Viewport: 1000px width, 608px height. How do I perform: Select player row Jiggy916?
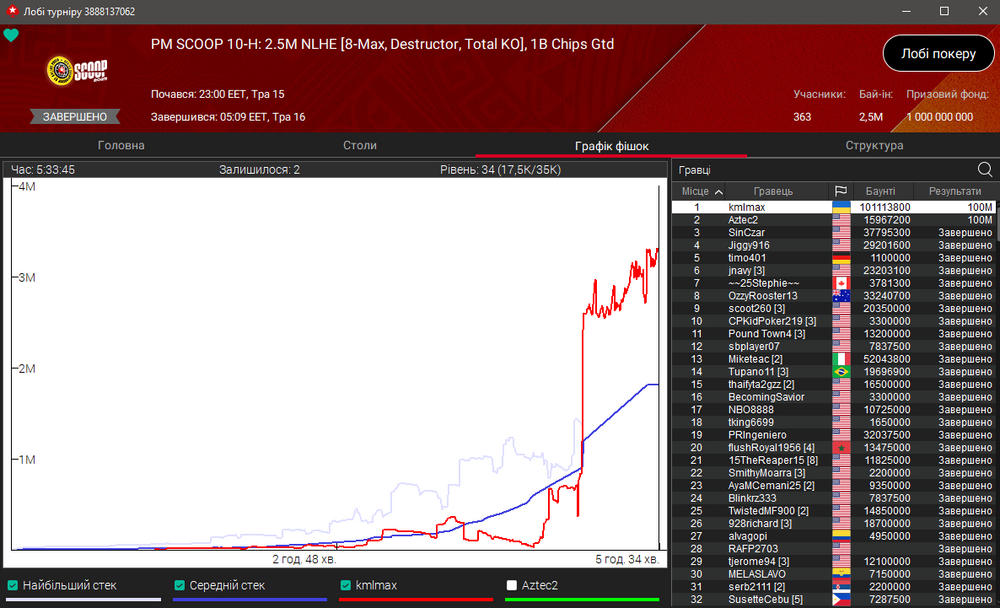(834, 245)
